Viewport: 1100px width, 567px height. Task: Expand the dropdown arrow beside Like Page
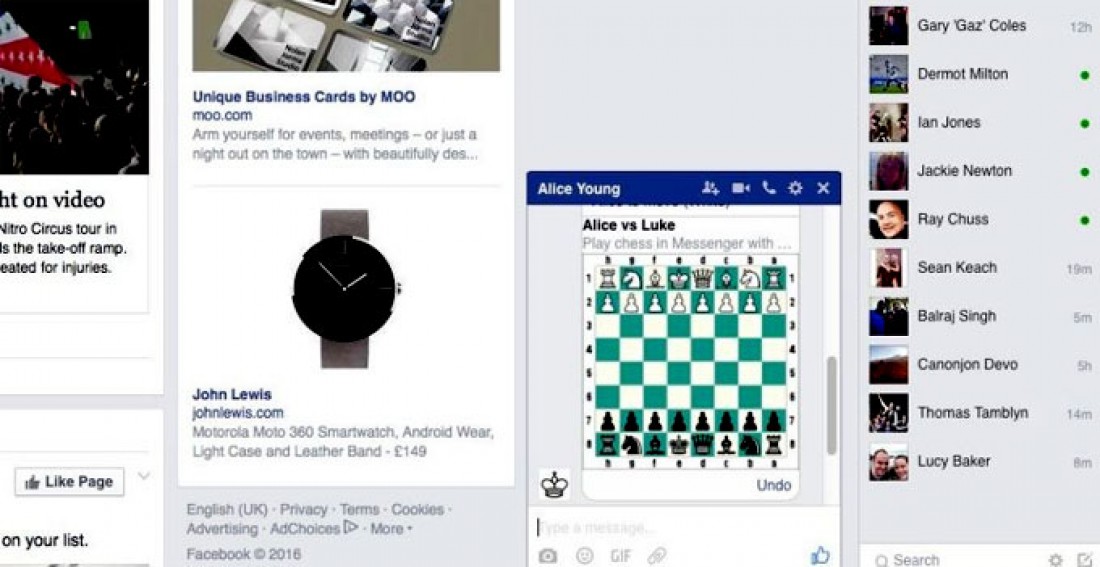pyautogui.click(x=144, y=476)
